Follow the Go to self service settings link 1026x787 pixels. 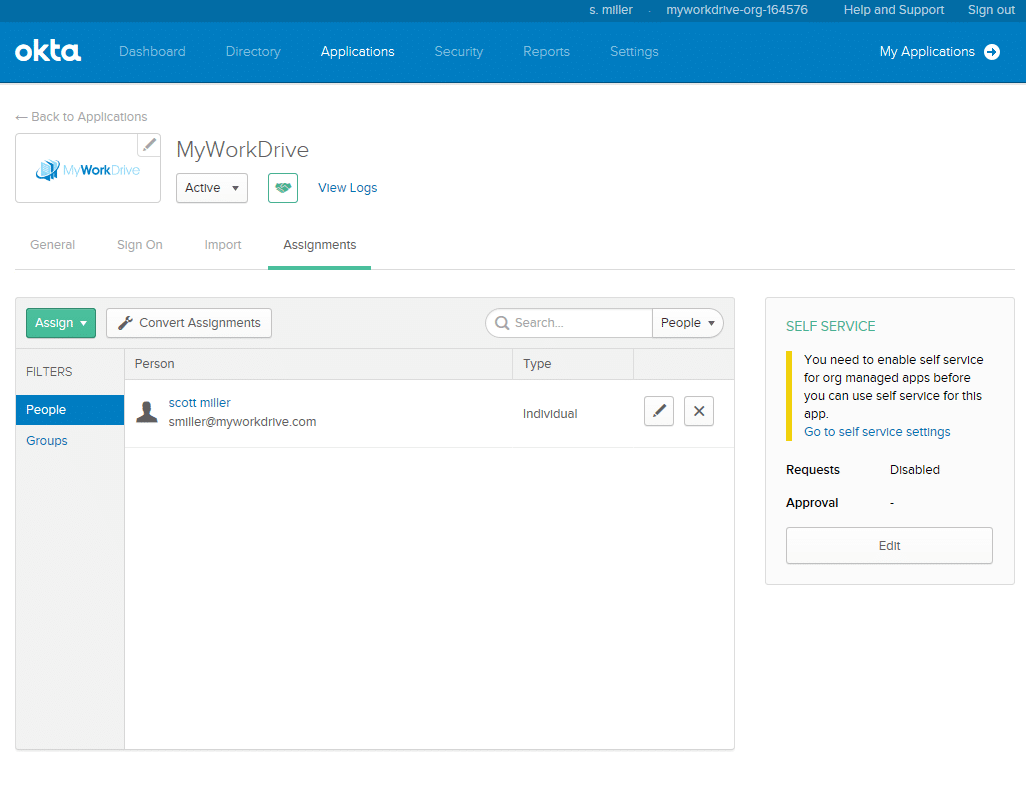pos(877,432)
